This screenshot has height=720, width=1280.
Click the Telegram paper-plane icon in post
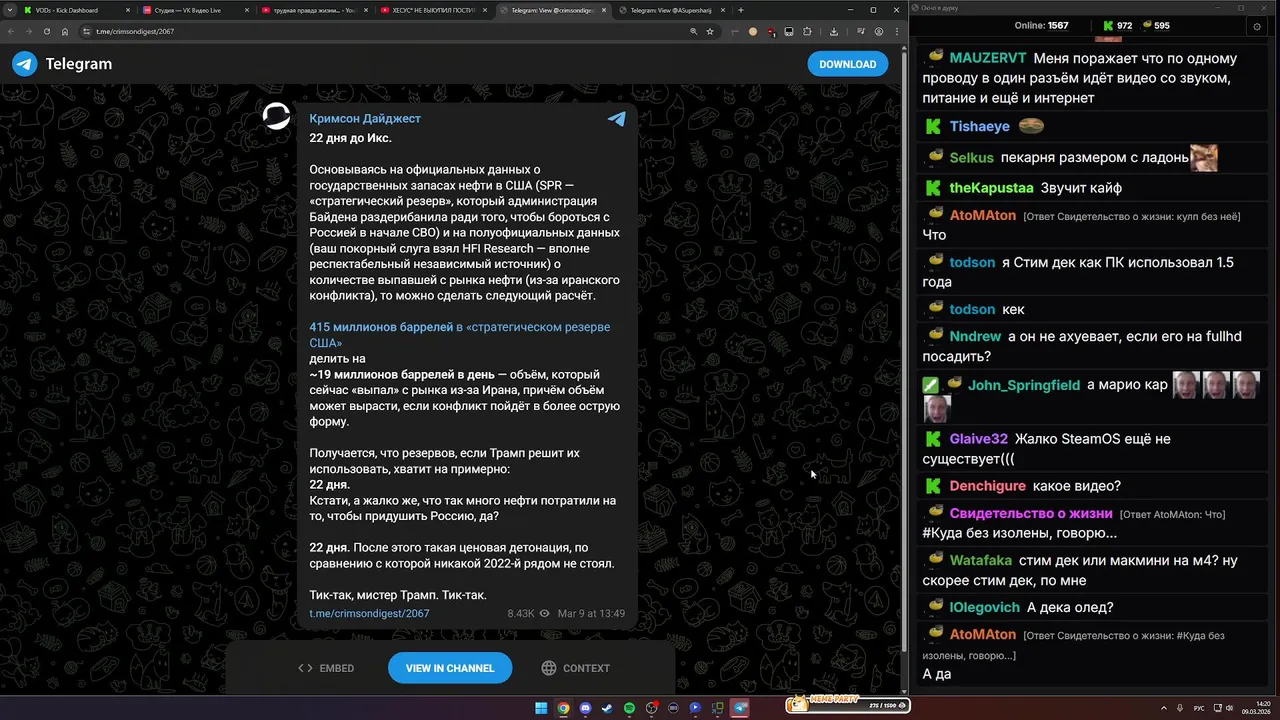tap(617, 119)
